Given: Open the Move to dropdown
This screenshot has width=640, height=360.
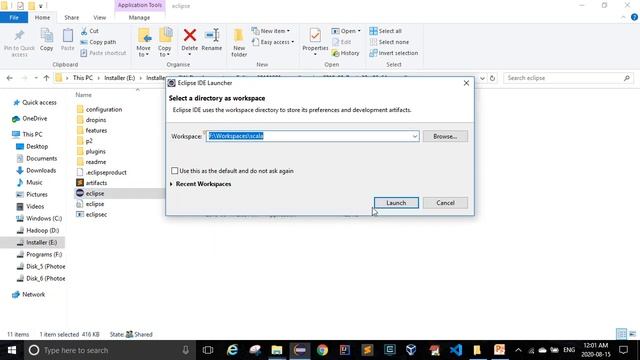Looking at the screenshot, I should pos(144,42).
